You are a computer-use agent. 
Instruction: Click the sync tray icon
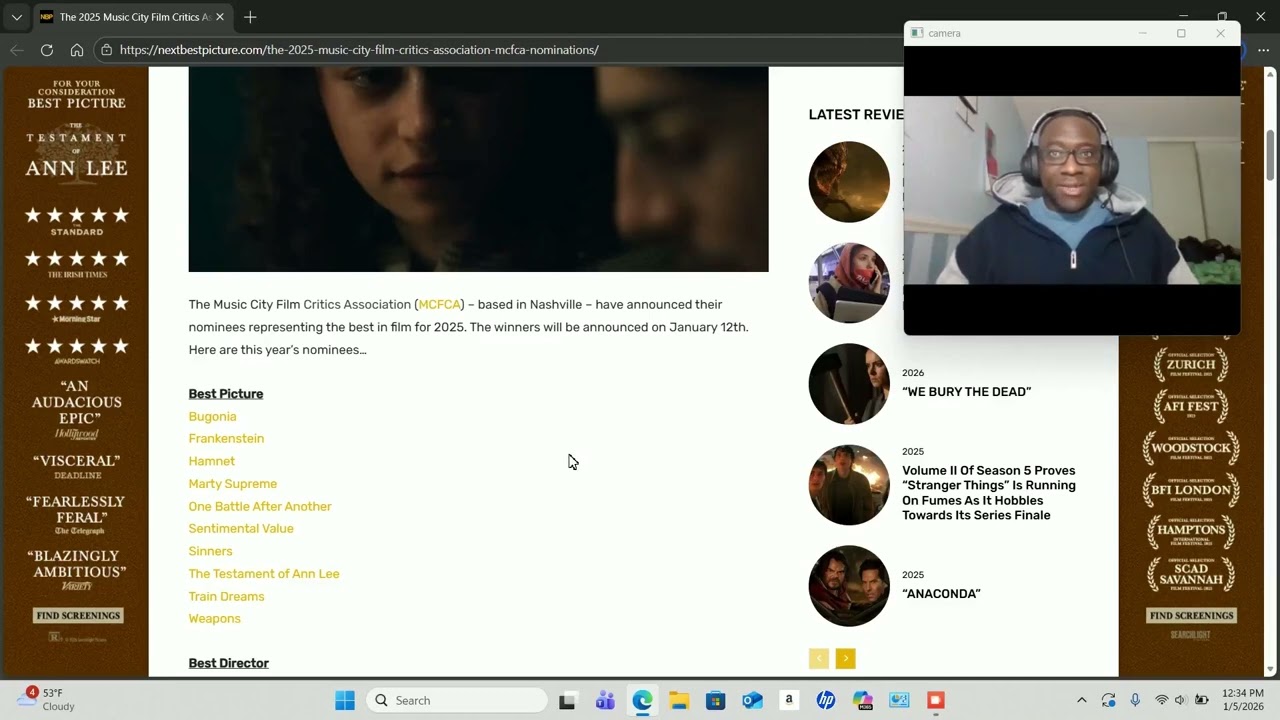(1108, 700)
